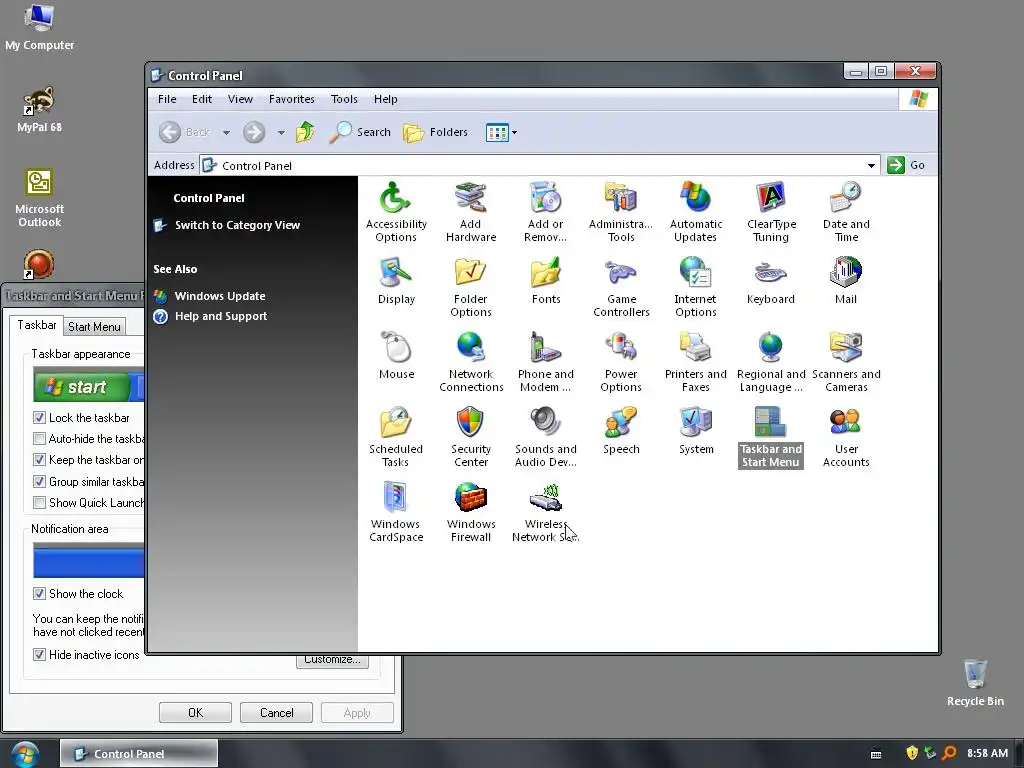The height and width of the screenshot is (768, 1024).
Task: Expand the Address bar dropdown
Action: click(x=871, y=166)
